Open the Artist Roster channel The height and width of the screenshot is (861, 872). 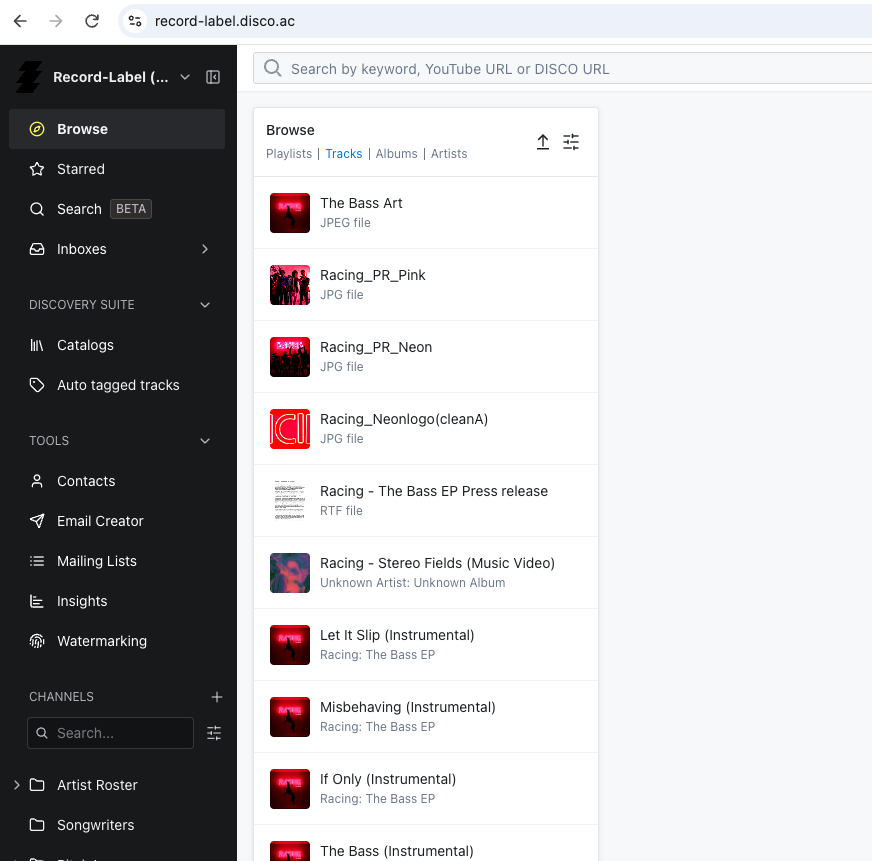coord(97,785)
